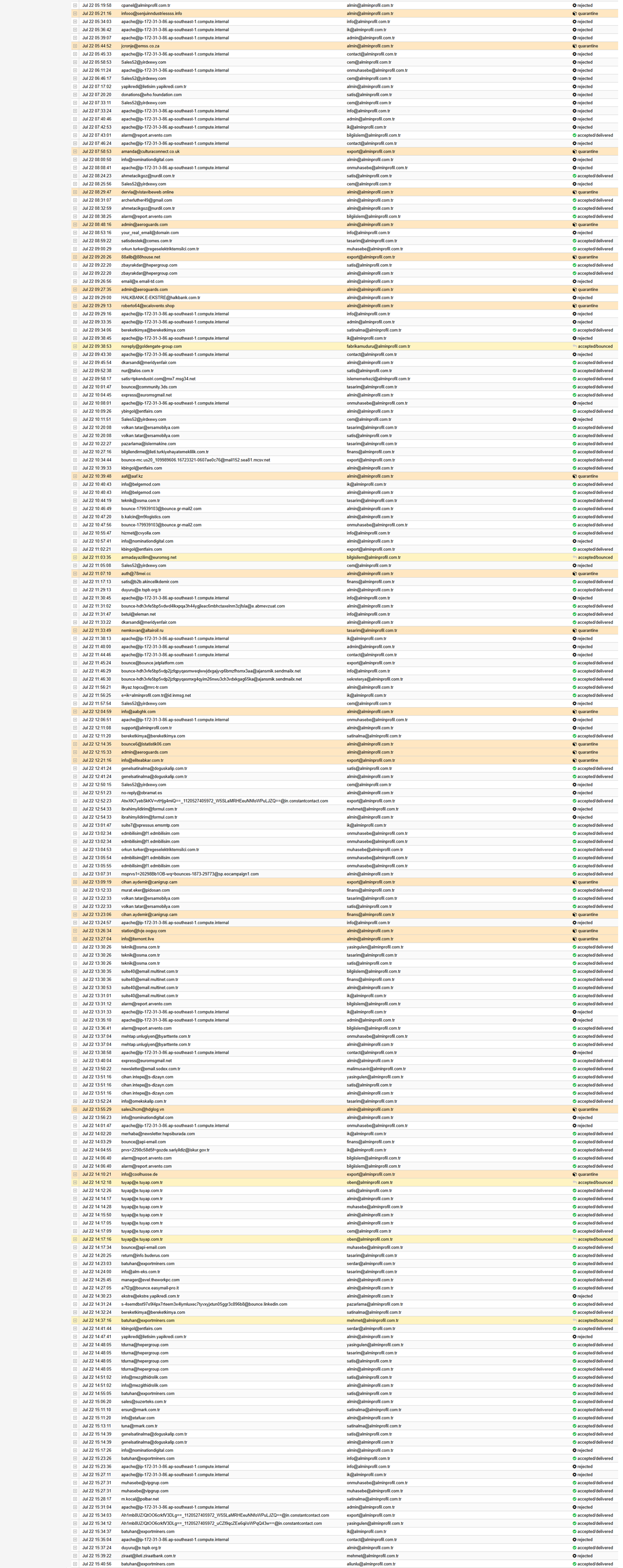Click quarantine icon for infooo@senjuinndustriessss.info
This screenshot has width=623, height=1568.
[575, 13]
